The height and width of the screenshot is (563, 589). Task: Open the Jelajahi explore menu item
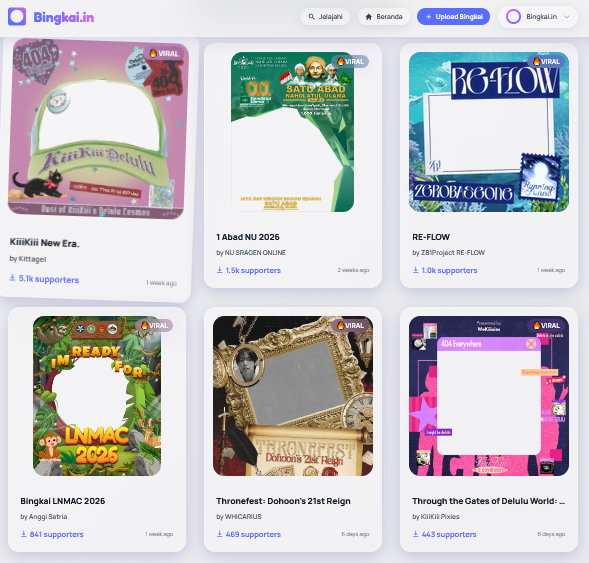(325, 17)
